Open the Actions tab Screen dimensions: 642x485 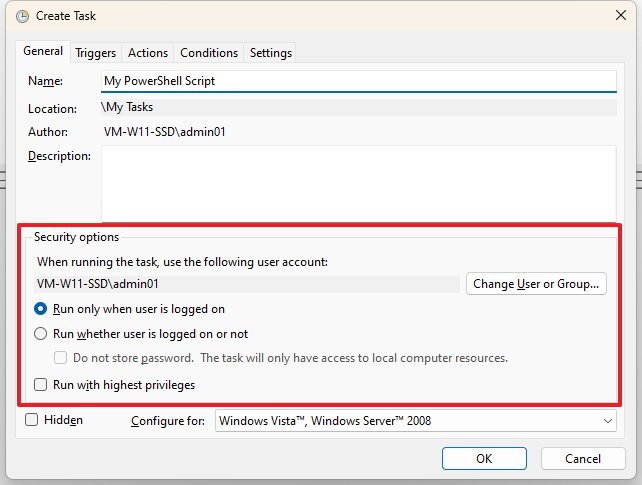coord(148,53)
